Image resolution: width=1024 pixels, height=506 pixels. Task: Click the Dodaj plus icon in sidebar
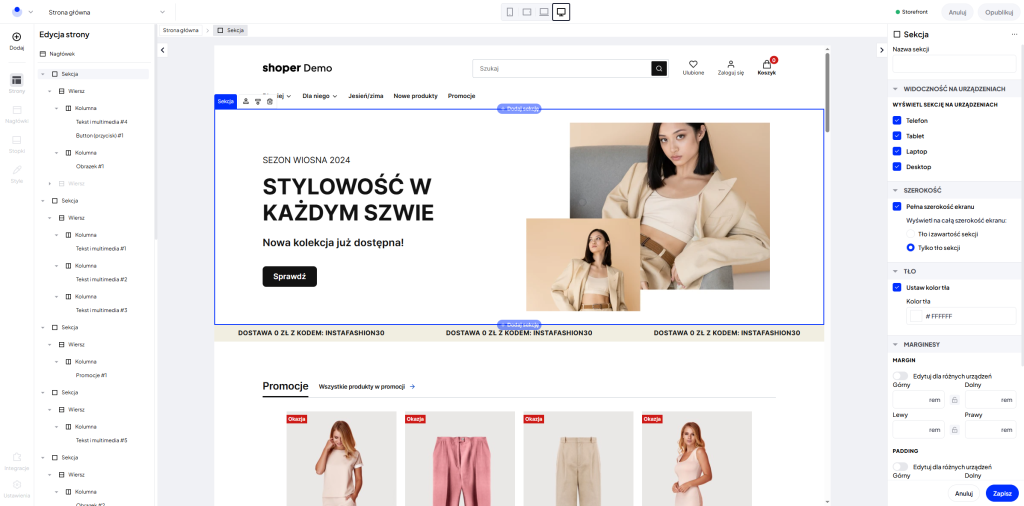16,37
